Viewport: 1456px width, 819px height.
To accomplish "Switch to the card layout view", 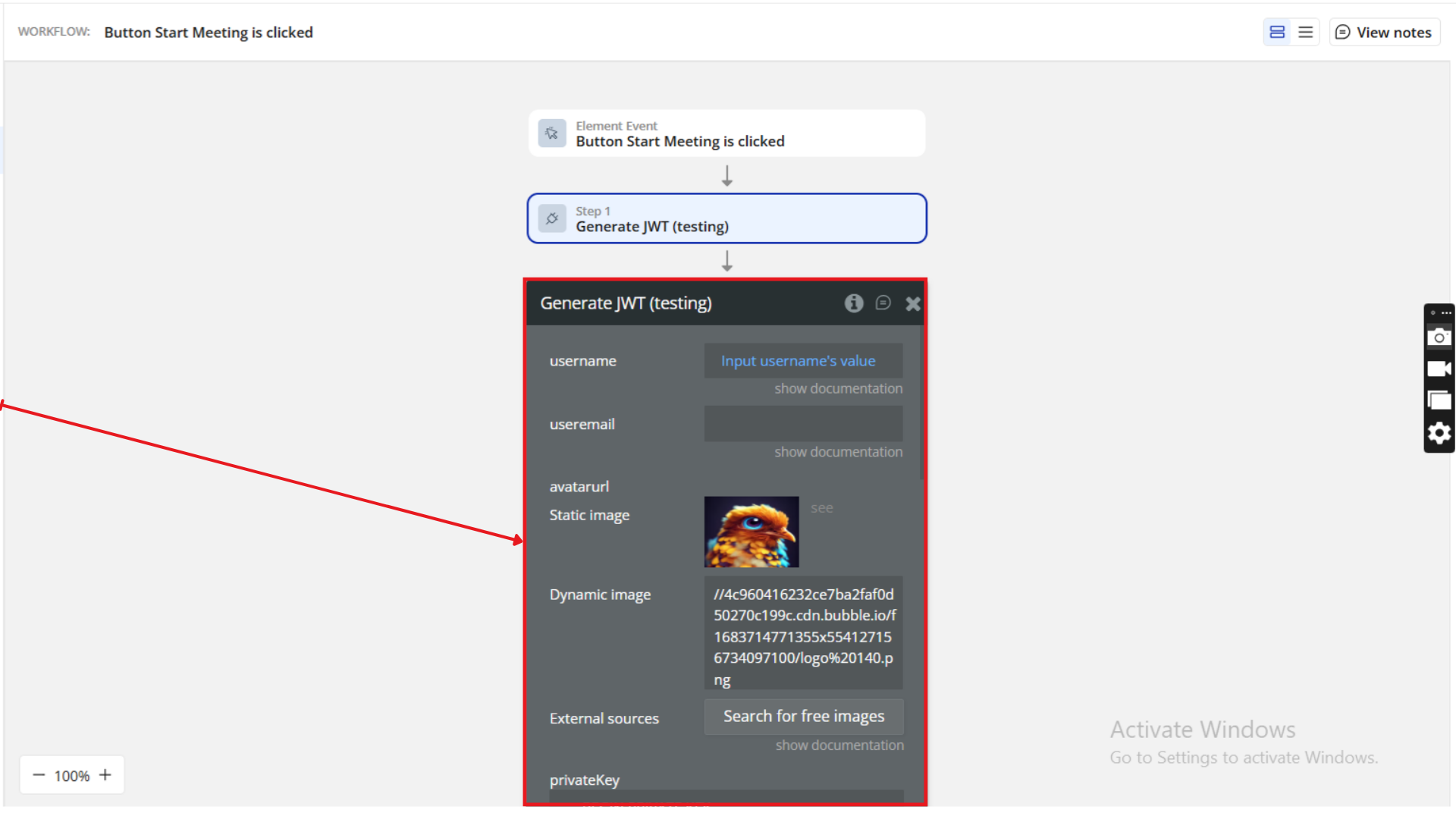I will (x=1277, y=32).
